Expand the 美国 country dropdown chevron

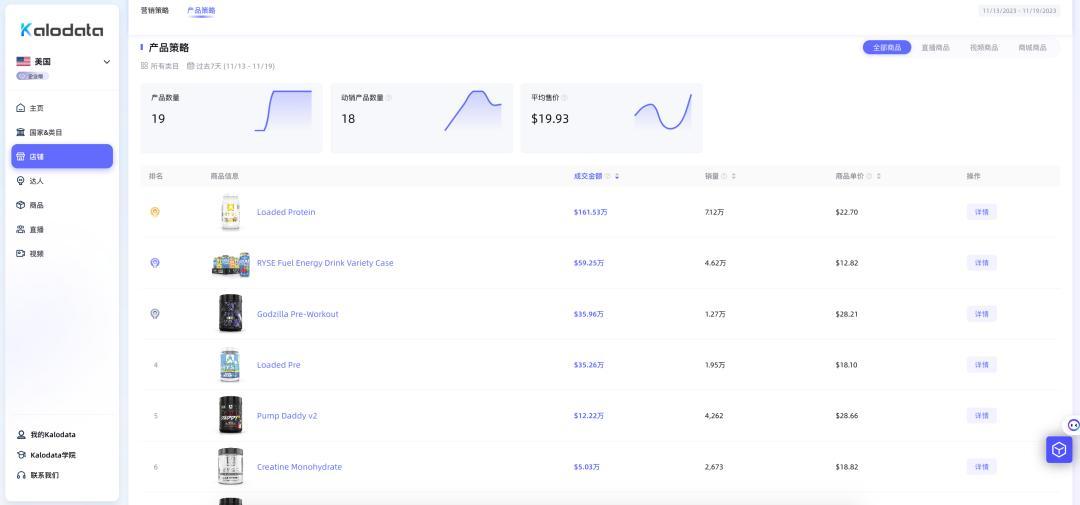click(107, 62)
